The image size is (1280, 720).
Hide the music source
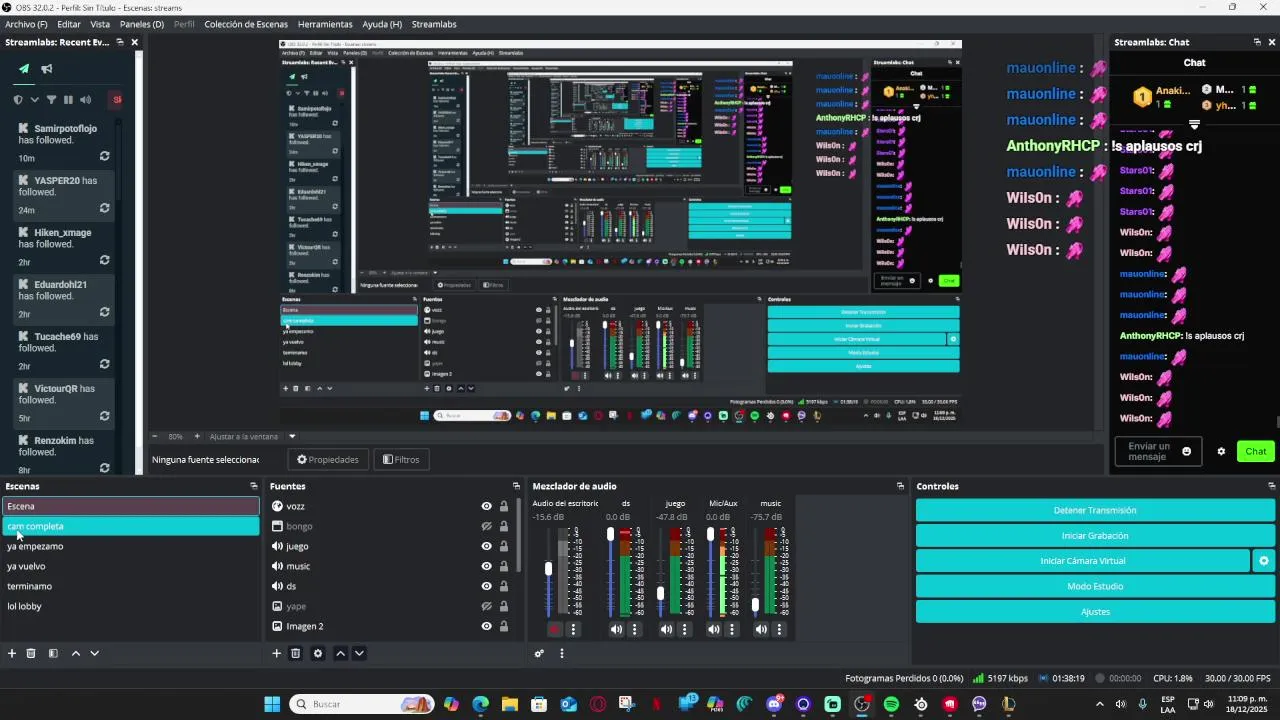pyautogui.click(x=486, y=566)
